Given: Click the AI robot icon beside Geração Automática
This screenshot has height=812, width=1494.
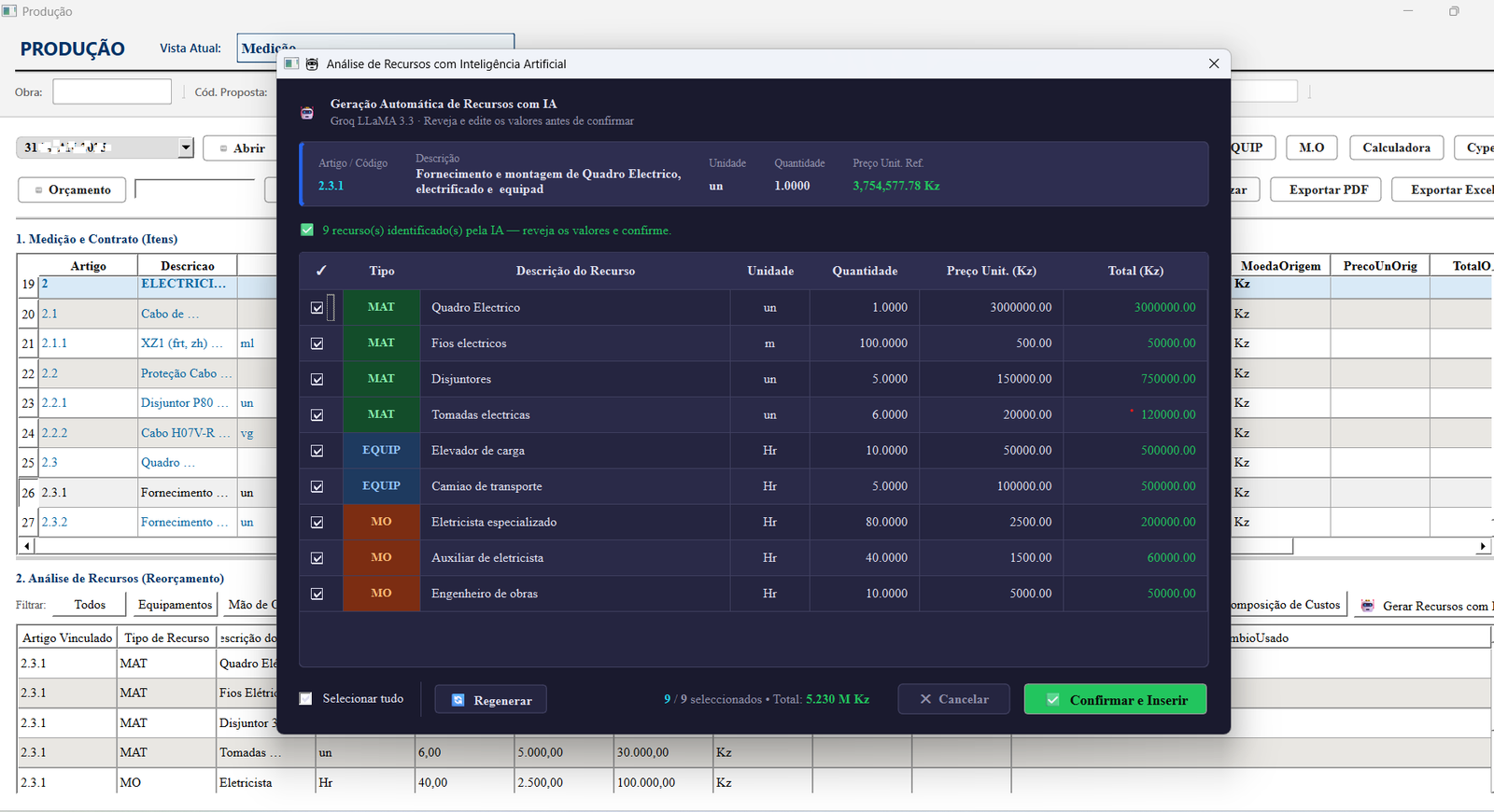Looking at the screenshot, I should [x=307, y=113].
